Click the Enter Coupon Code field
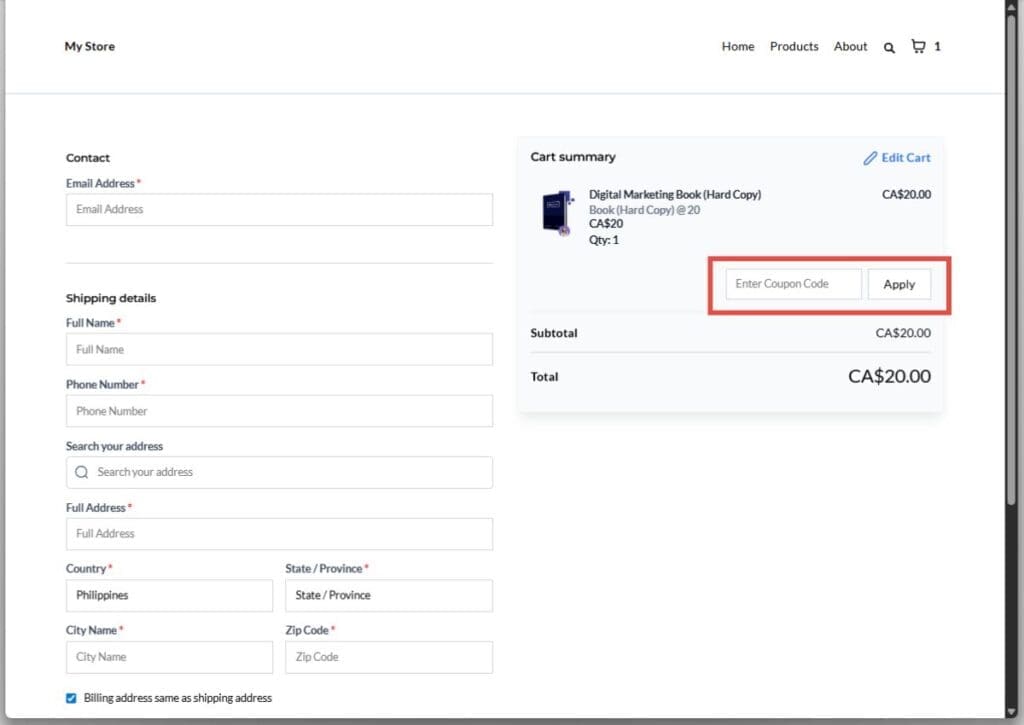 click(x=792, y=284)
